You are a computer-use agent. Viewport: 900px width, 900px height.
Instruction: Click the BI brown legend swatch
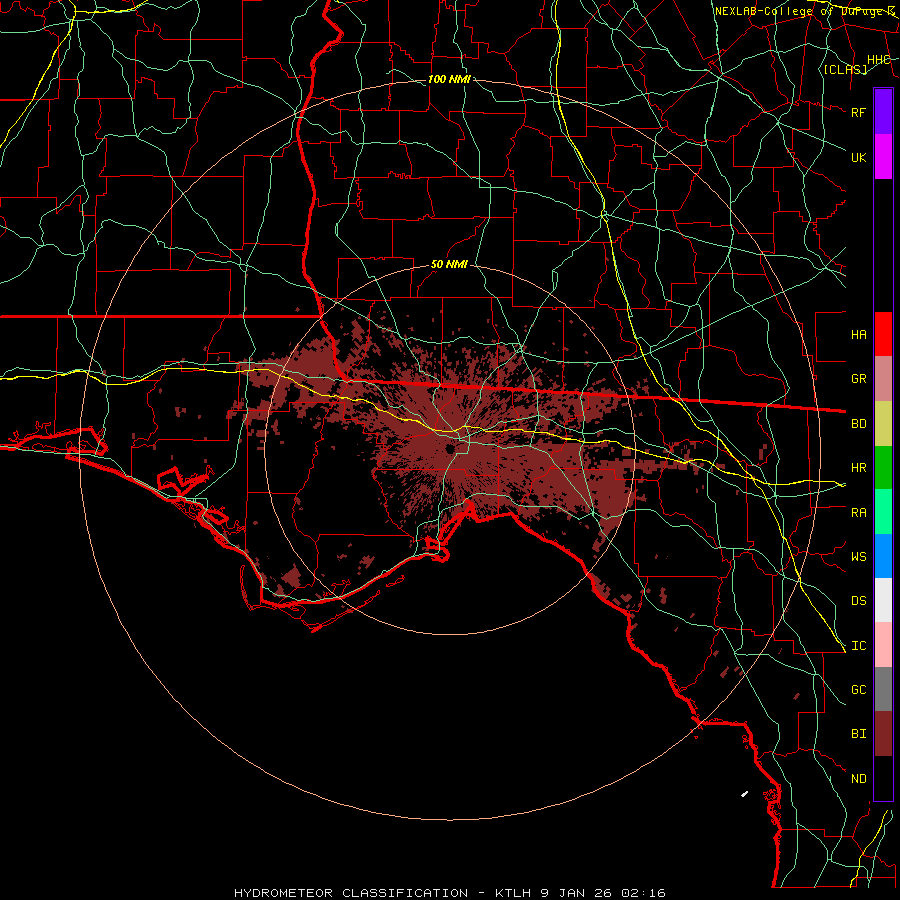point(883,734)
